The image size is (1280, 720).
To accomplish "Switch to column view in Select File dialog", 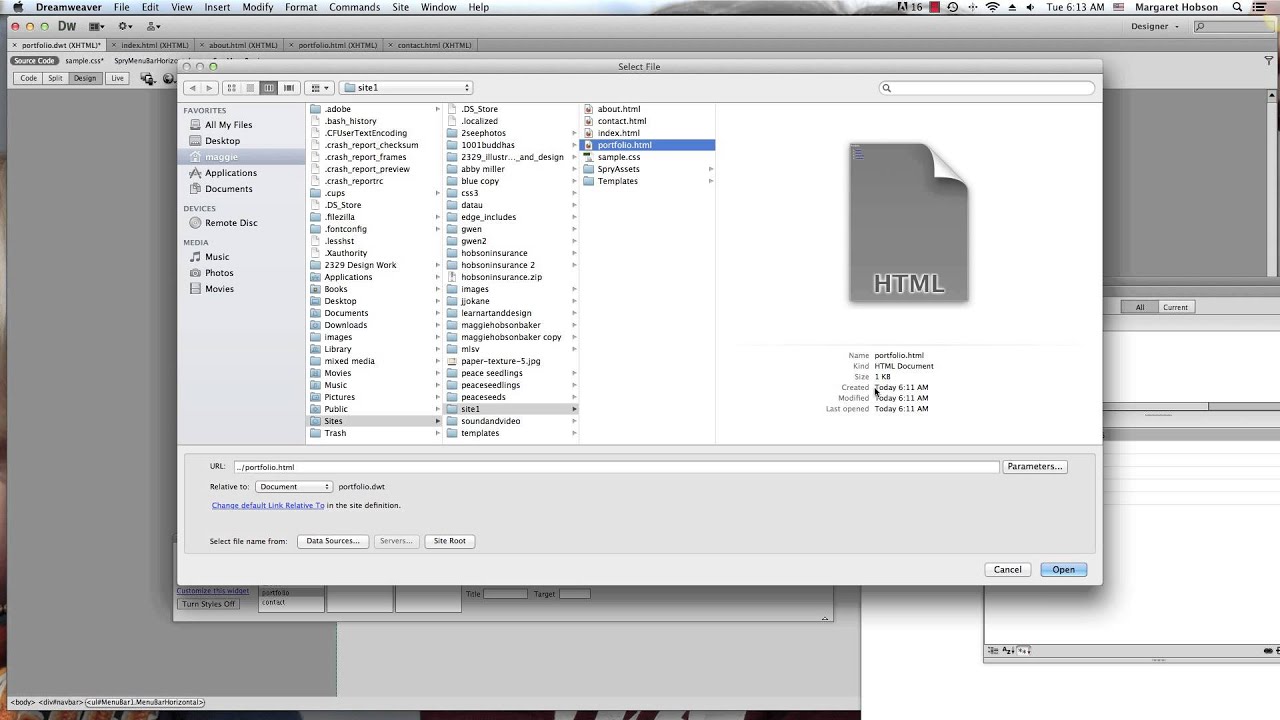I will click(x=269, y=88).
